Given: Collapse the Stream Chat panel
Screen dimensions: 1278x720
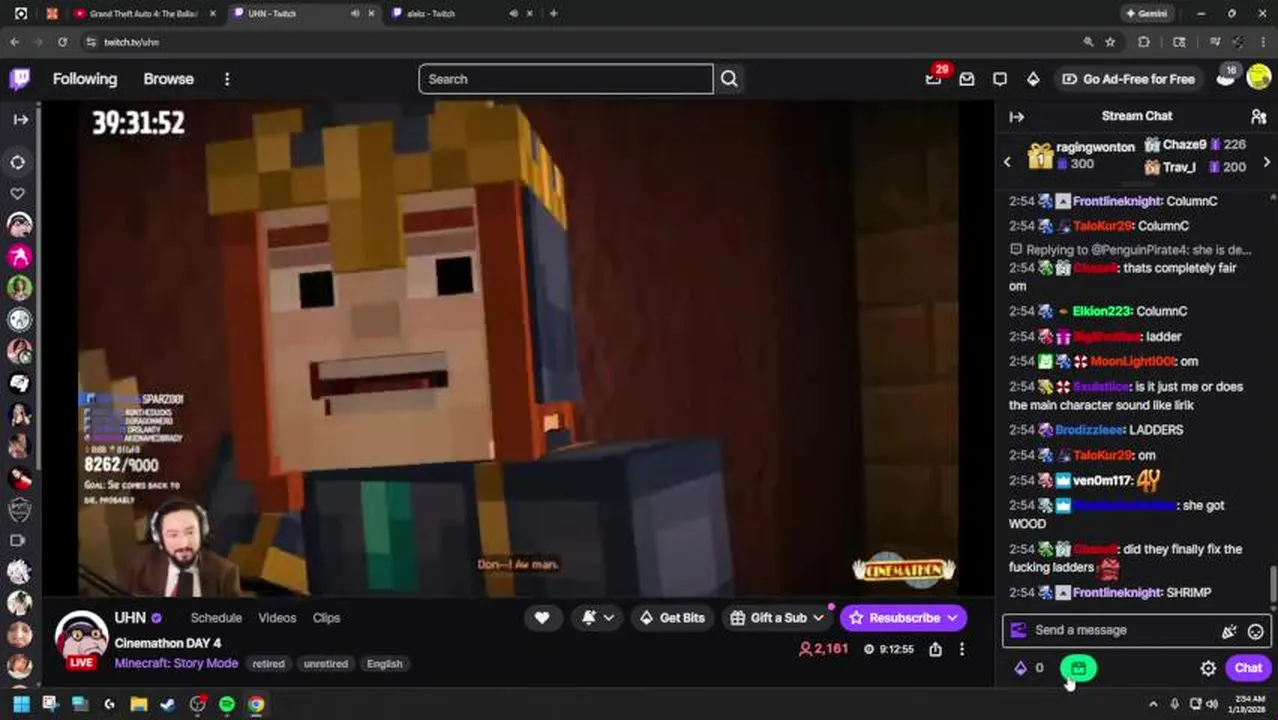Looking at the screenshot, I should click(1017, 117).
